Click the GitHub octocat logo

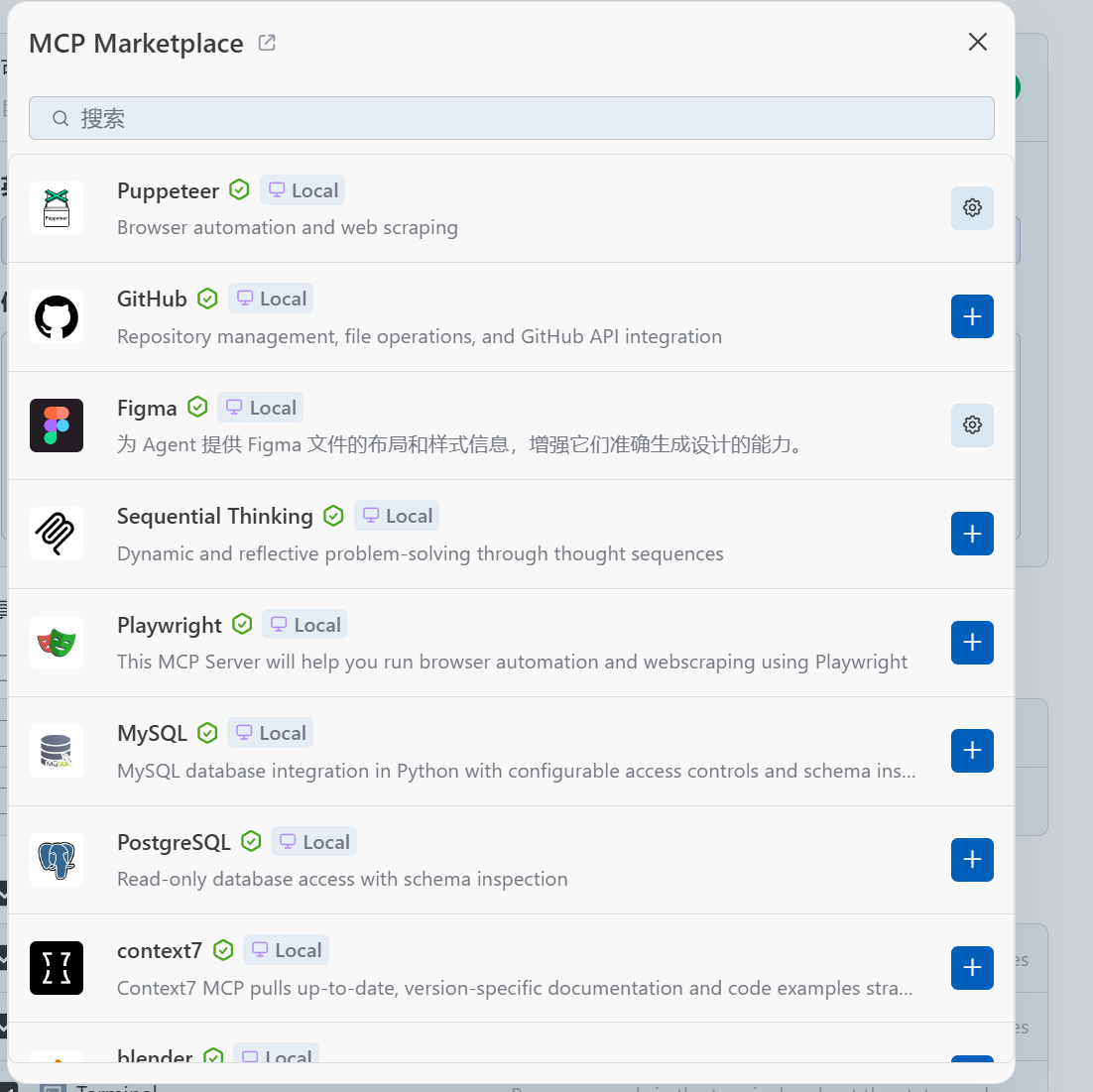click(x=57, y=317)
